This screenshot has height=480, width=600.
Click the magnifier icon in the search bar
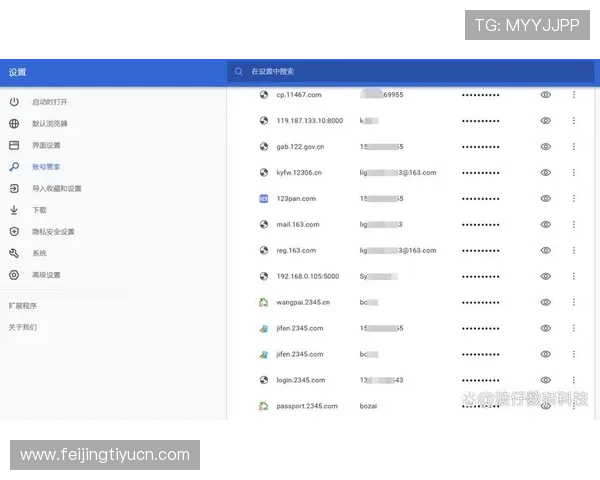(239, 72)
